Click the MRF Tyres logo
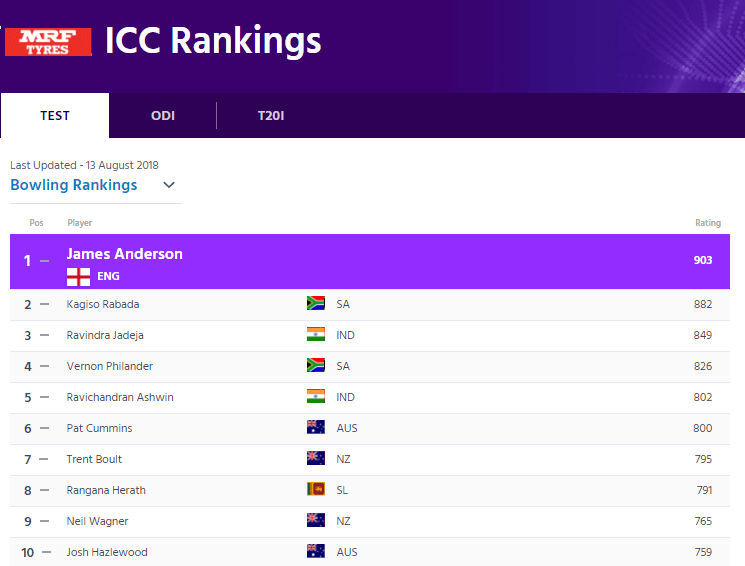 [x=48, y=42]
